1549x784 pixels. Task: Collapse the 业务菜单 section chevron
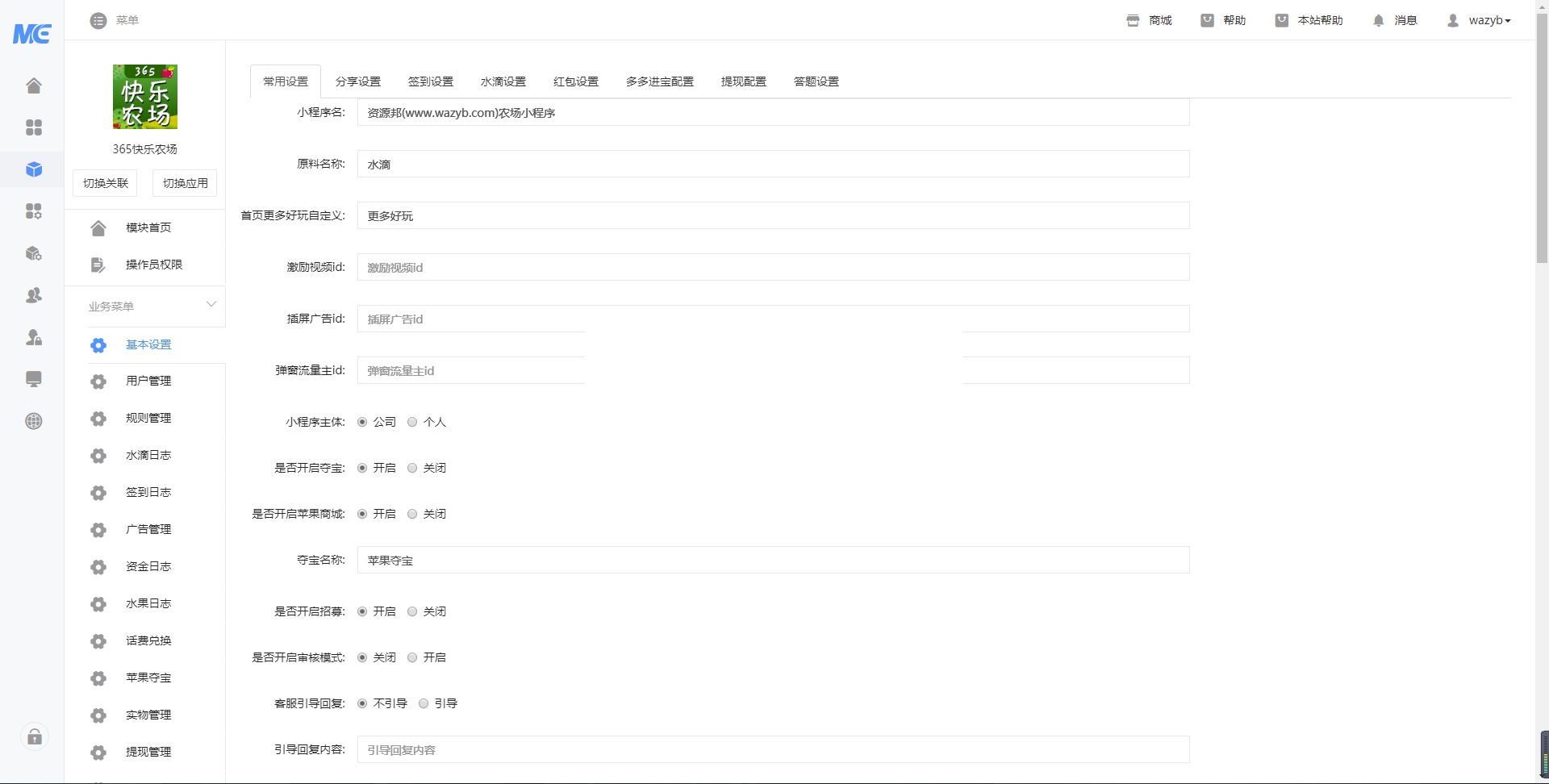pyautogui.click(x=211, y=304)
